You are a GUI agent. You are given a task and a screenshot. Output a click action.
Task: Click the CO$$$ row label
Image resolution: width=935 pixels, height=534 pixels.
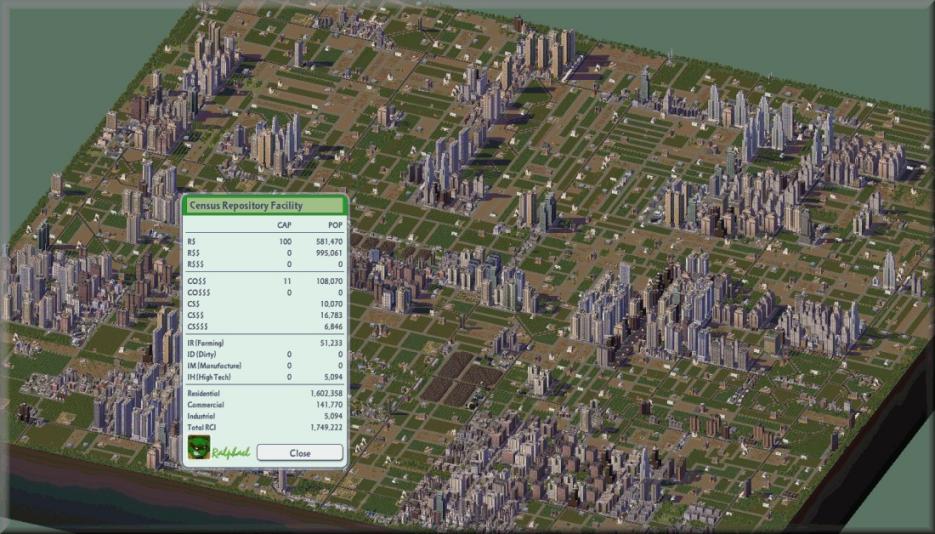pyautogui.click(x=199, y=293)
